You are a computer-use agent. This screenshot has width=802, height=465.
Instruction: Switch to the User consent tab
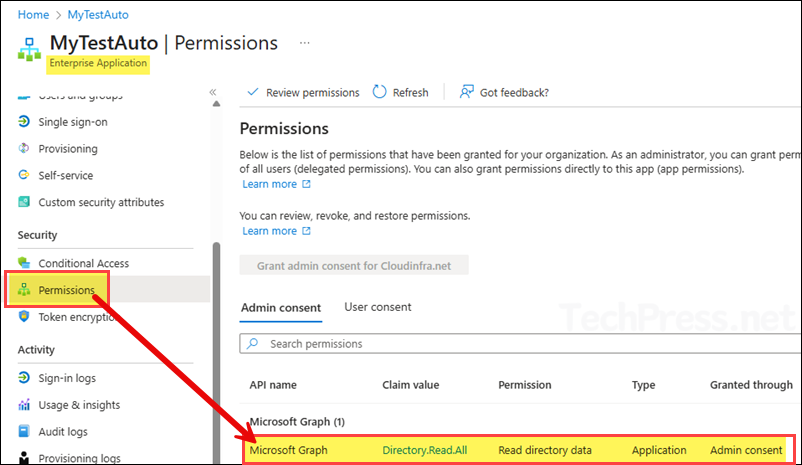coord(377,307)
